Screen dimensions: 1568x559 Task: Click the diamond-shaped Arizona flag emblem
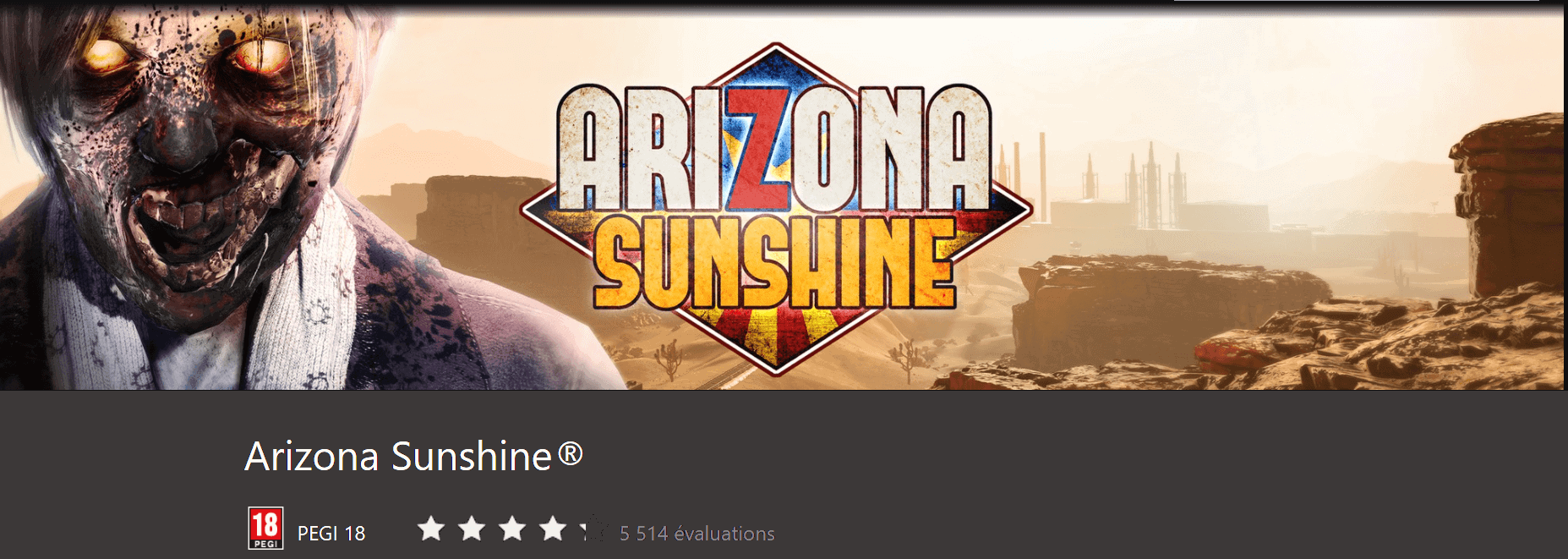point(776,209)
